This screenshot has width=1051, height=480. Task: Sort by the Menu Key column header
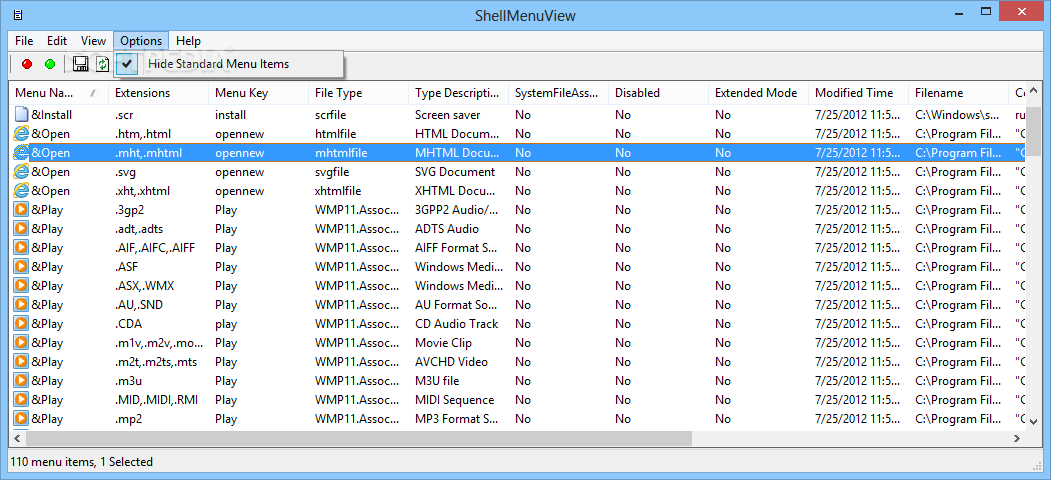pos(258,93)
